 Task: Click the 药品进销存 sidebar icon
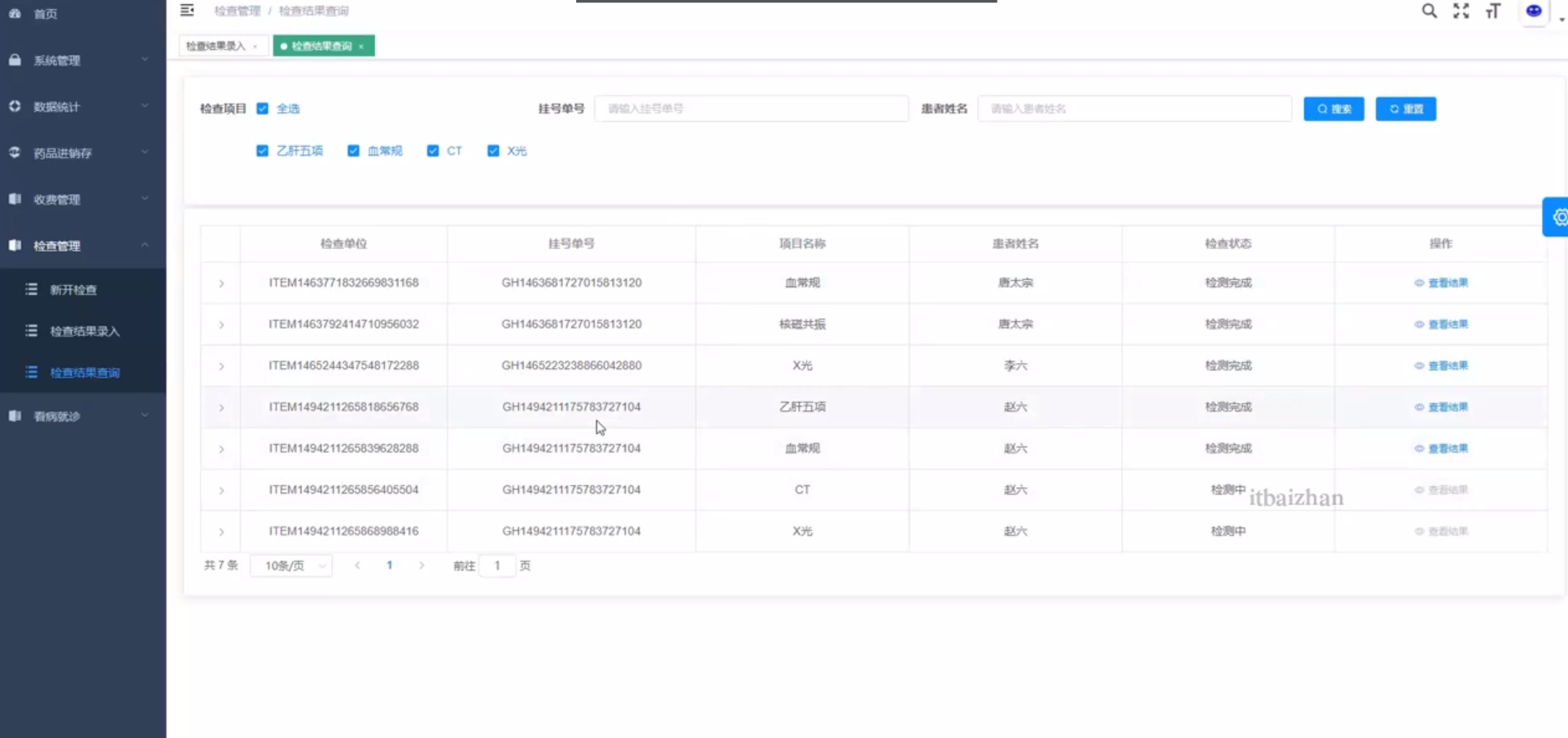click(x=15, y=152)
